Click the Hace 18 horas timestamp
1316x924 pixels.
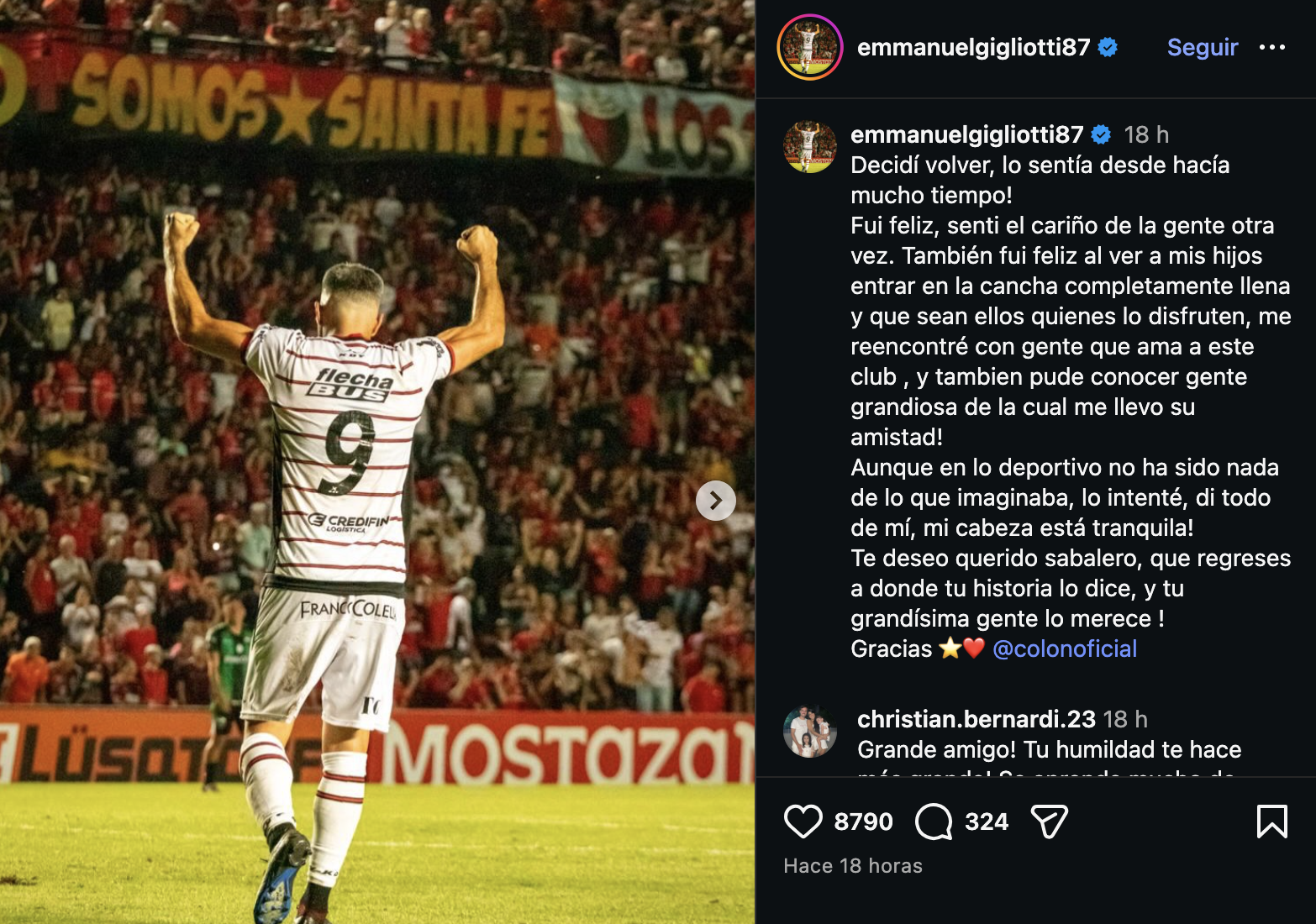point(853,866)
